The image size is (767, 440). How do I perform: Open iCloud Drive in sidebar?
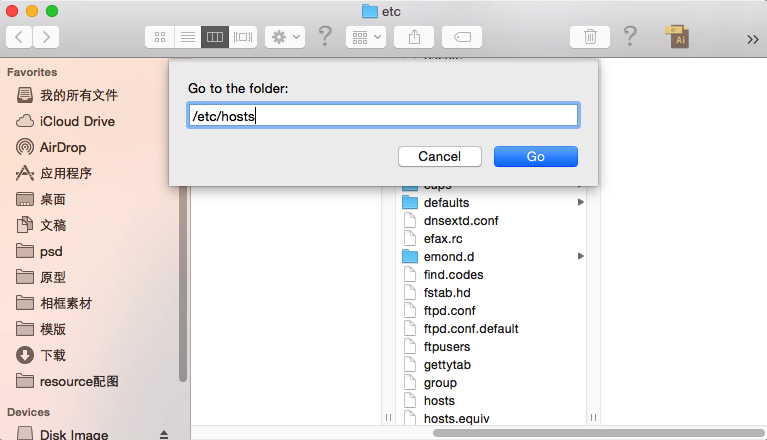pos(66,121)
